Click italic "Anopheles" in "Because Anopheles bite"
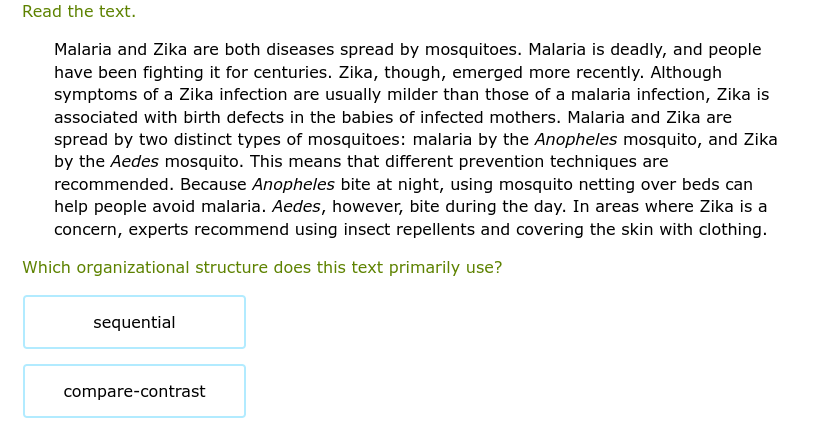The image size is (826, 433). tap(293, 184)
